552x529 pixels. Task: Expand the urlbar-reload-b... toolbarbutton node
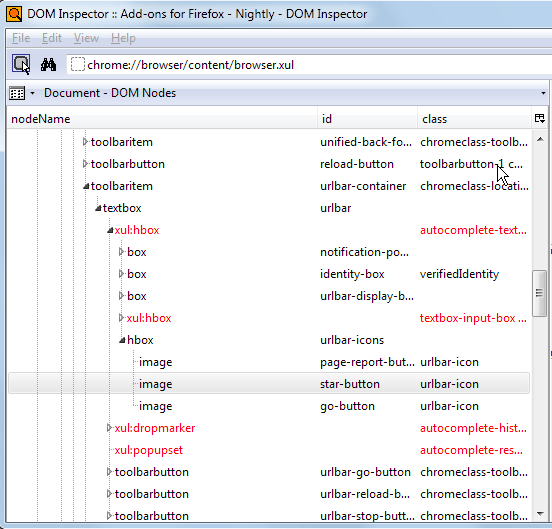click(x=109, y=494)
